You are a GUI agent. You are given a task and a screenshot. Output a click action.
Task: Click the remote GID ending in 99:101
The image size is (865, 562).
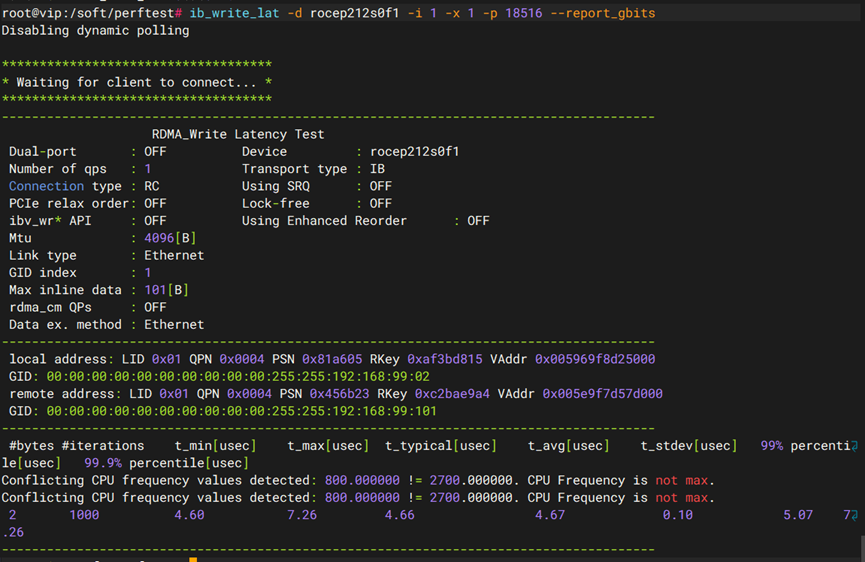(x=241, y=411)
